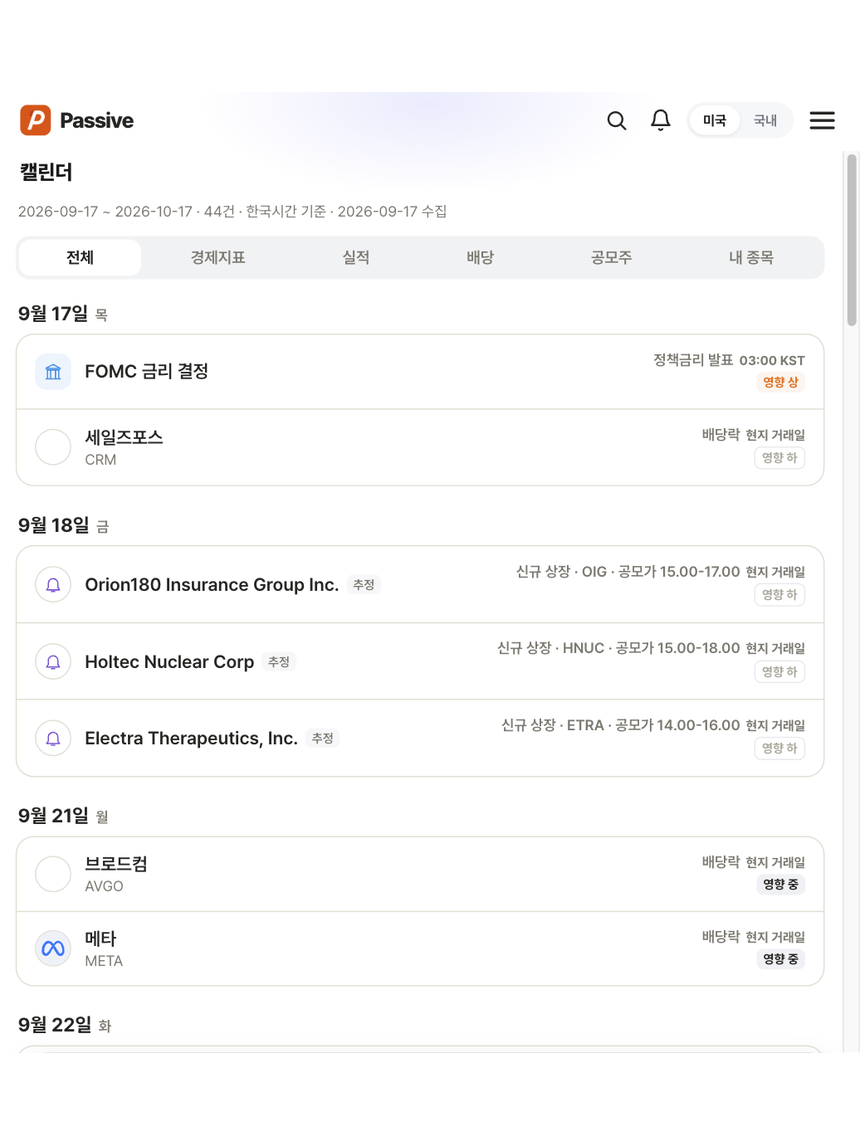Viewport: 860px width, 1146px height.
Task: Select the 전체 tab
Action: point(80,257)
